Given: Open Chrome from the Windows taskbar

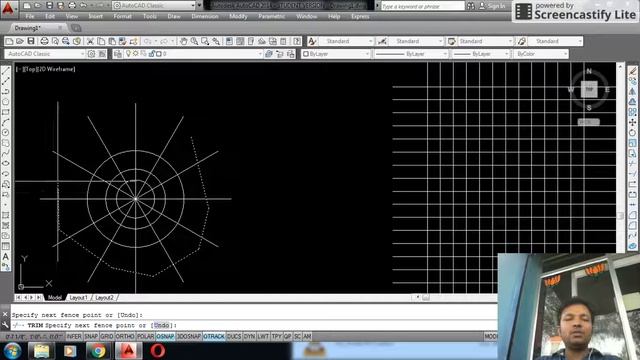Looking at the screenshot, I should tap(98, 351).
